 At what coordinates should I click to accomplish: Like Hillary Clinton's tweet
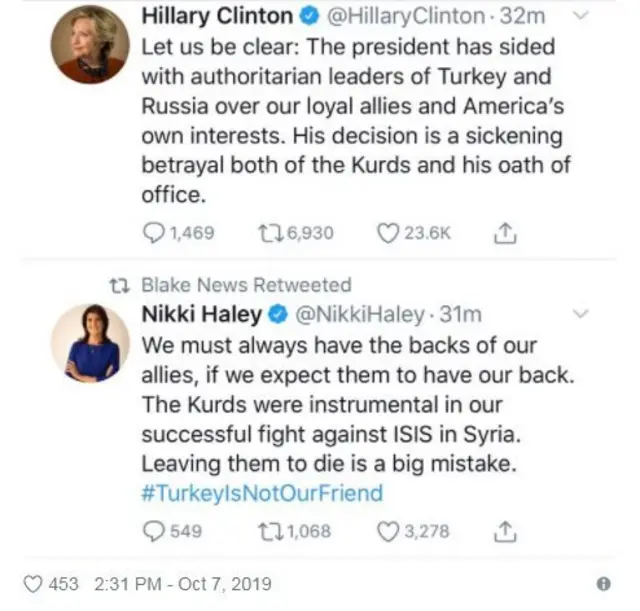[388, 233]
